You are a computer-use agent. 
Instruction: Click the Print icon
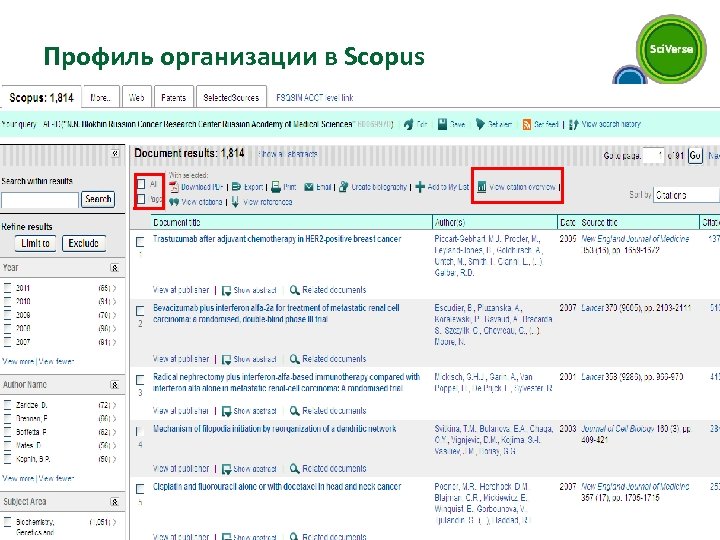point(276,187)
